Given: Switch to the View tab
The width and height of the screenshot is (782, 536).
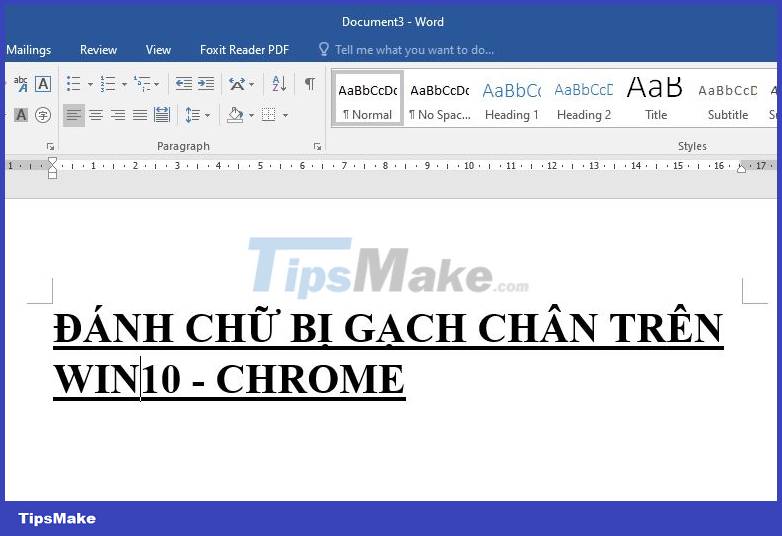Looking at the screenshot, I should click(x=158, y=50).
